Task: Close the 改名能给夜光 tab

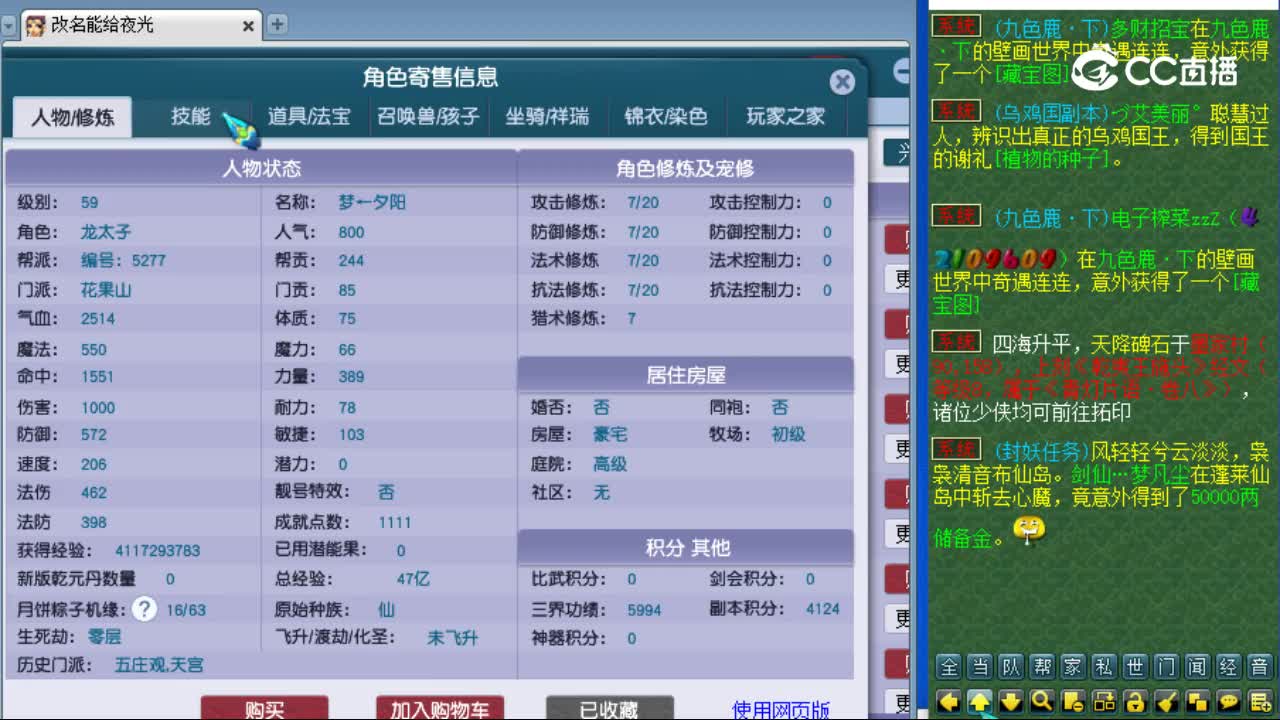Action: coord(248,26)
